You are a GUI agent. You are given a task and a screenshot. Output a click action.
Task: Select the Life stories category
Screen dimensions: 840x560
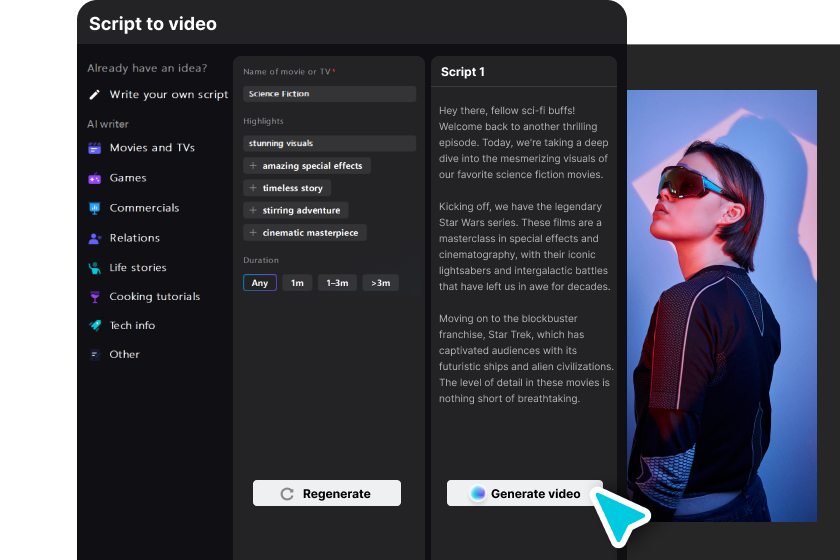click(x=128, y=267)
